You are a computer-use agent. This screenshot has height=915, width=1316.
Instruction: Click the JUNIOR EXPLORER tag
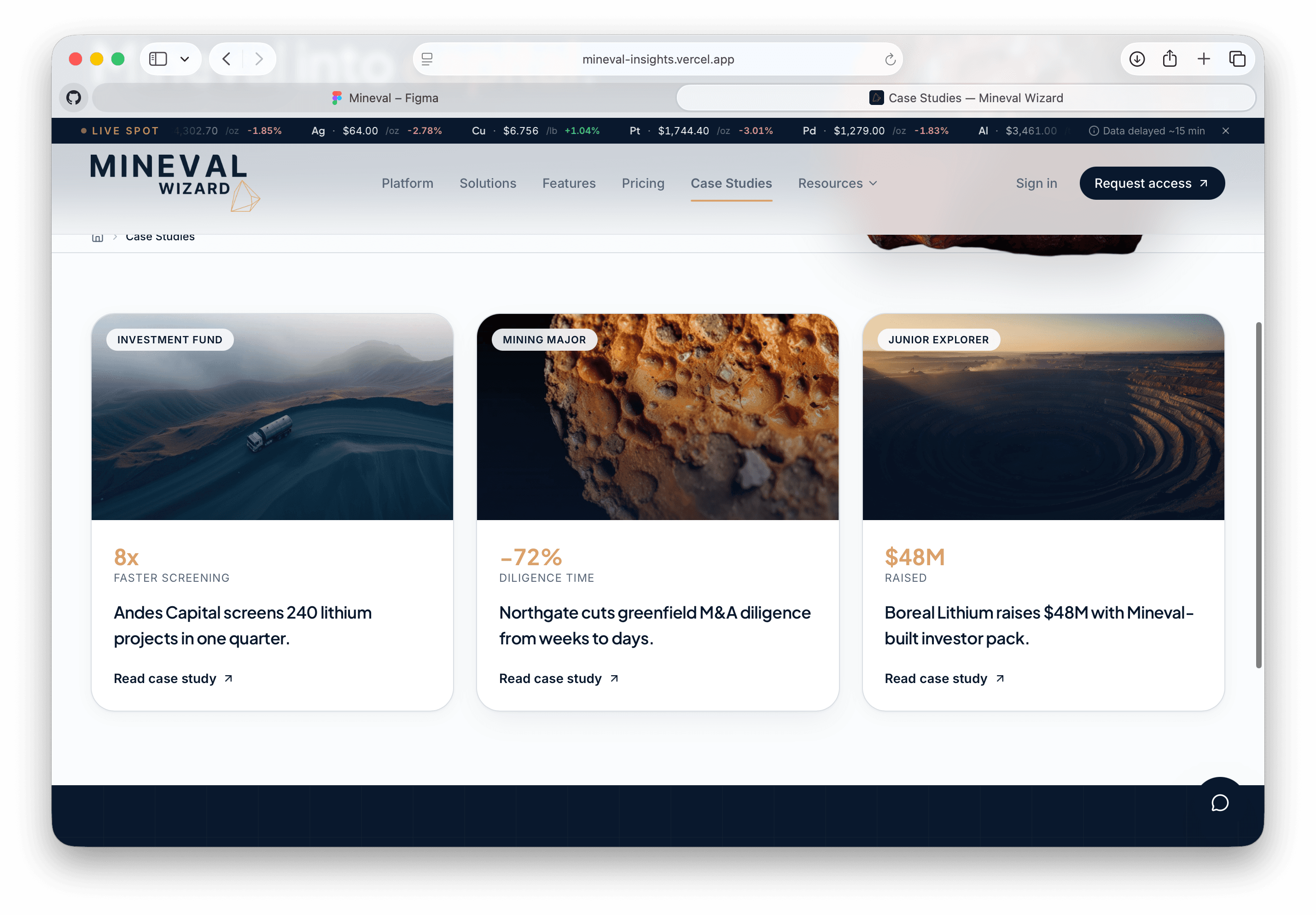tap(938, 340)
